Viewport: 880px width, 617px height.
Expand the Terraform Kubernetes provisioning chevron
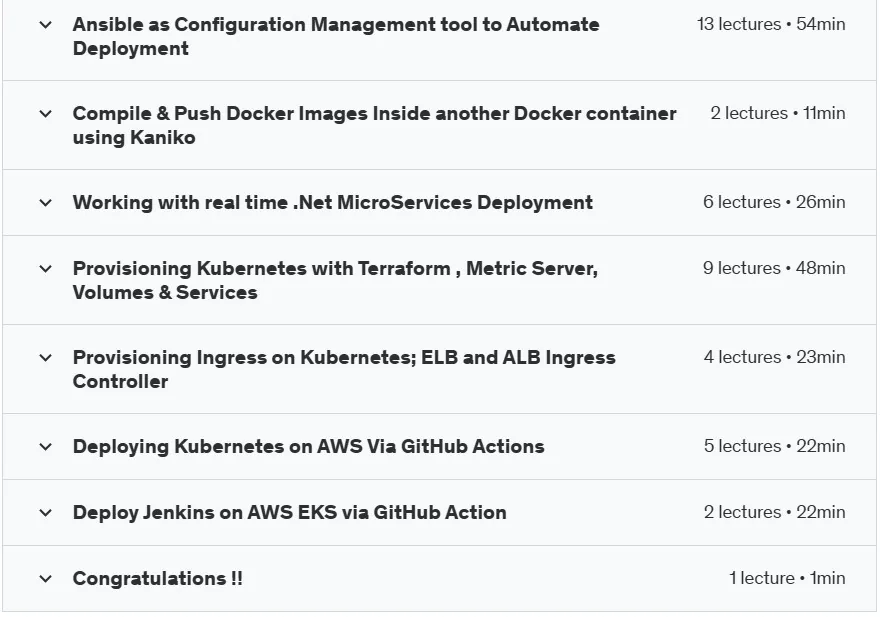pyautogui.click(x=45, y=269)
